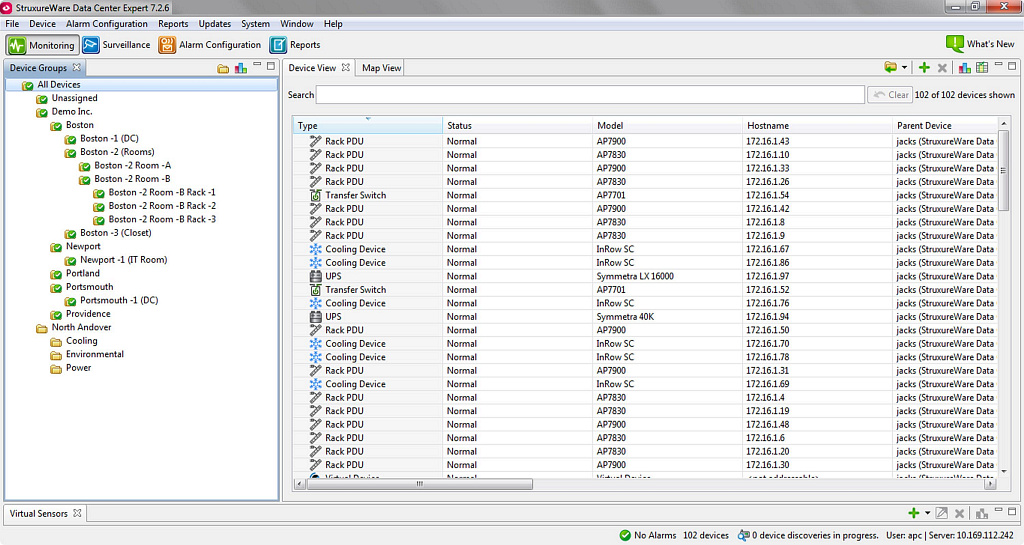Close the Device View tab
The image size is (1024, 545).
(x=345, y=67)
